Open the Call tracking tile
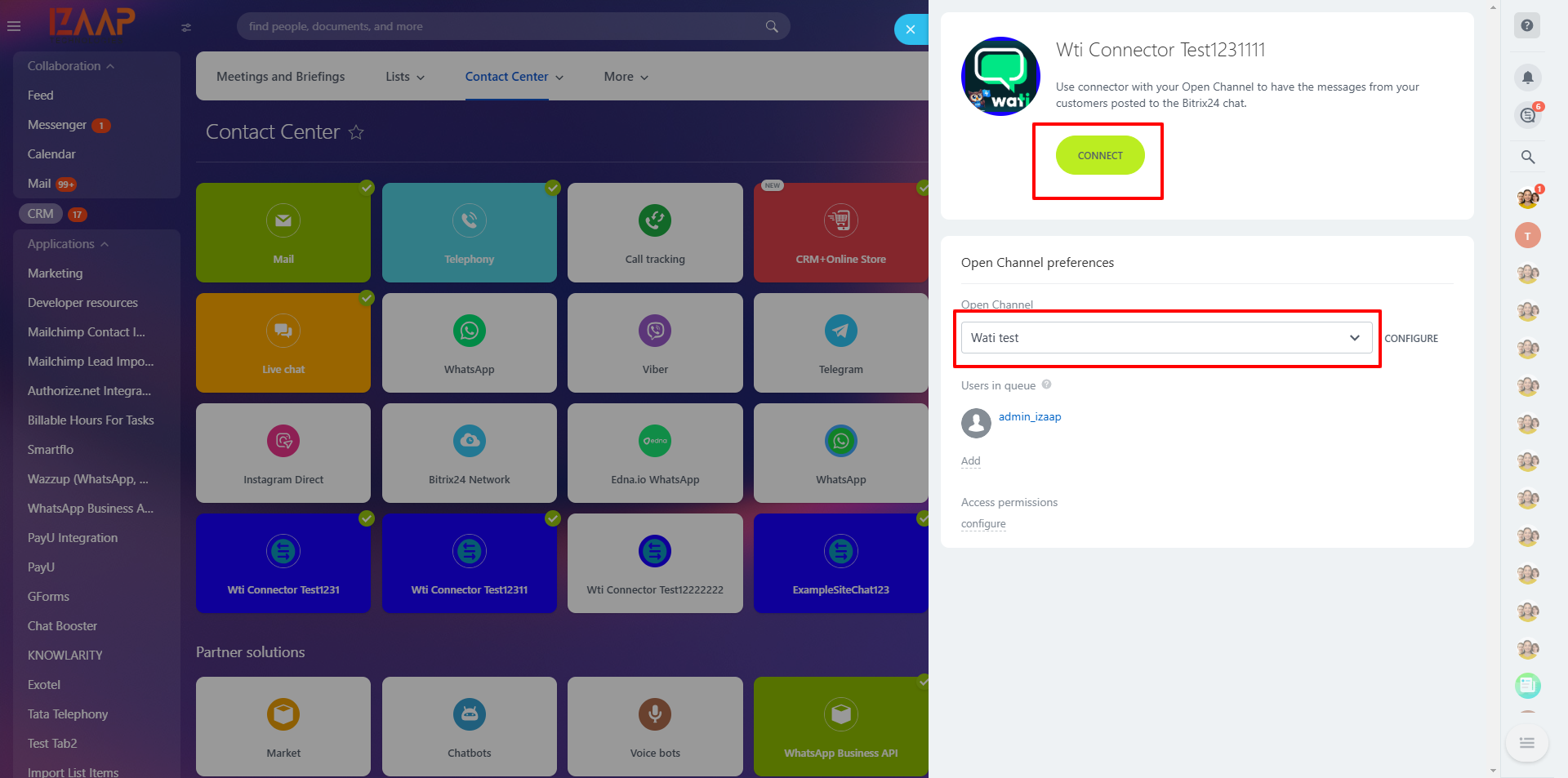This screenshot has width=1568, height=778. coord(655,233)
